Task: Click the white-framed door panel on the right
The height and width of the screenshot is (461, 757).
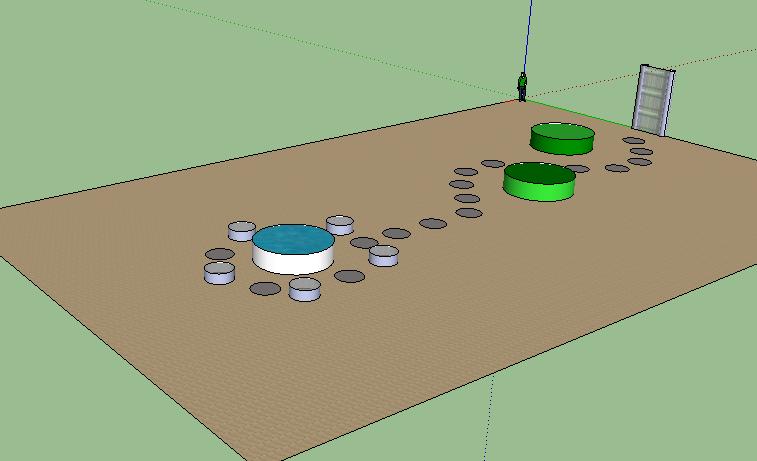Action: [652, 99]
